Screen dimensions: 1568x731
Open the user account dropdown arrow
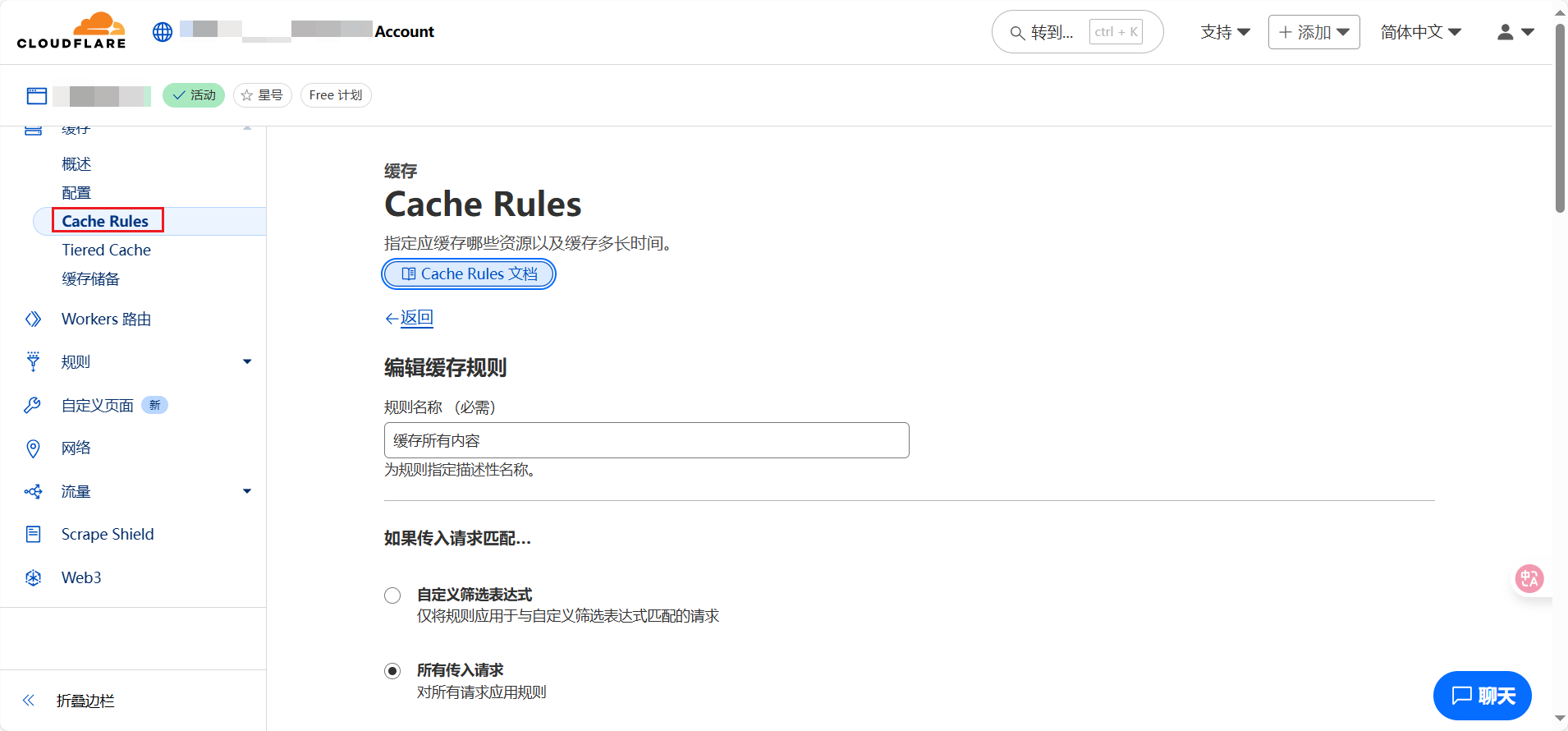[x=1528, y=32]
